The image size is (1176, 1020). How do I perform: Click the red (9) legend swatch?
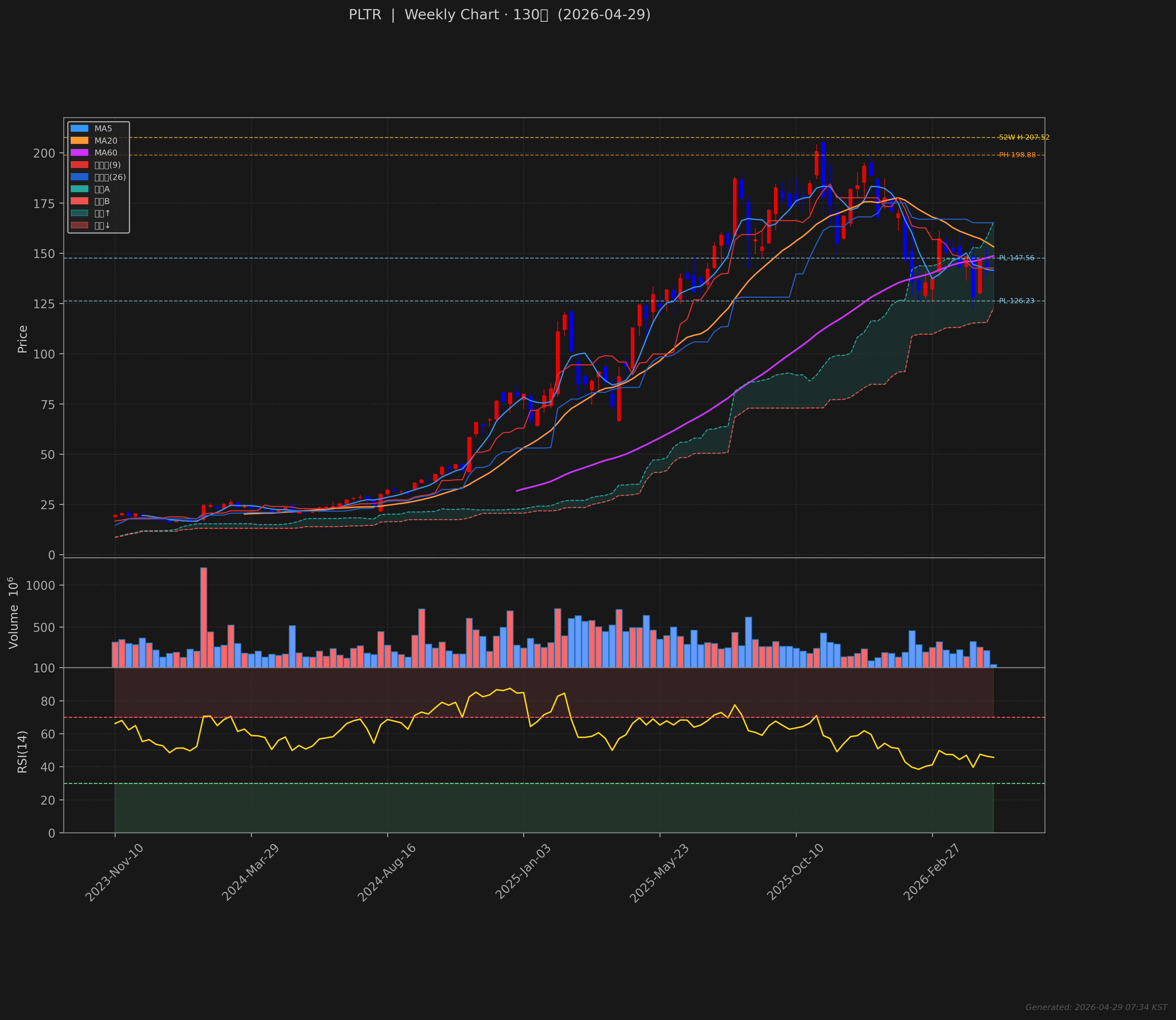click(80, 165)
